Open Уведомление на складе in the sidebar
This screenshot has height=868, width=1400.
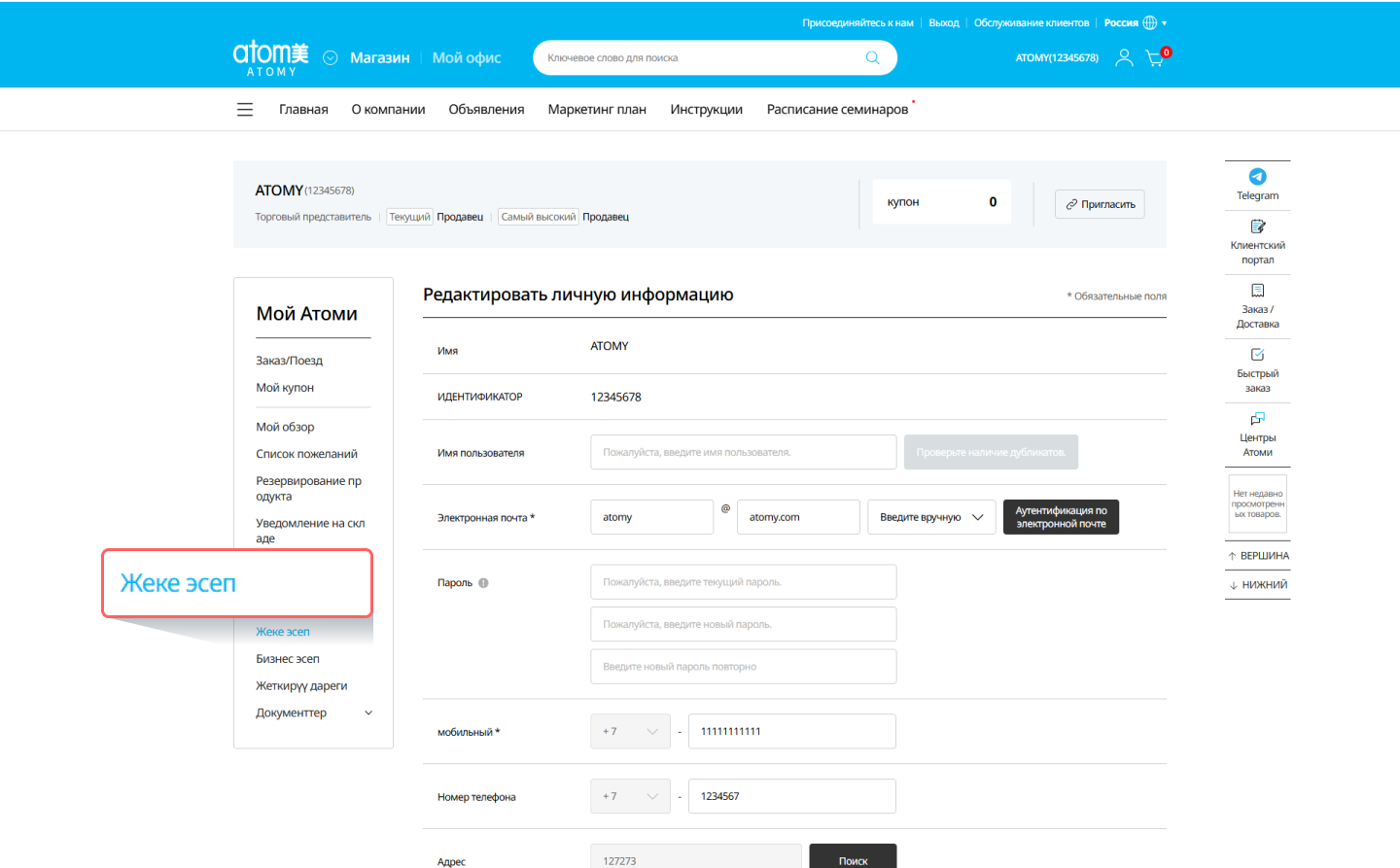tap(310, 531)
